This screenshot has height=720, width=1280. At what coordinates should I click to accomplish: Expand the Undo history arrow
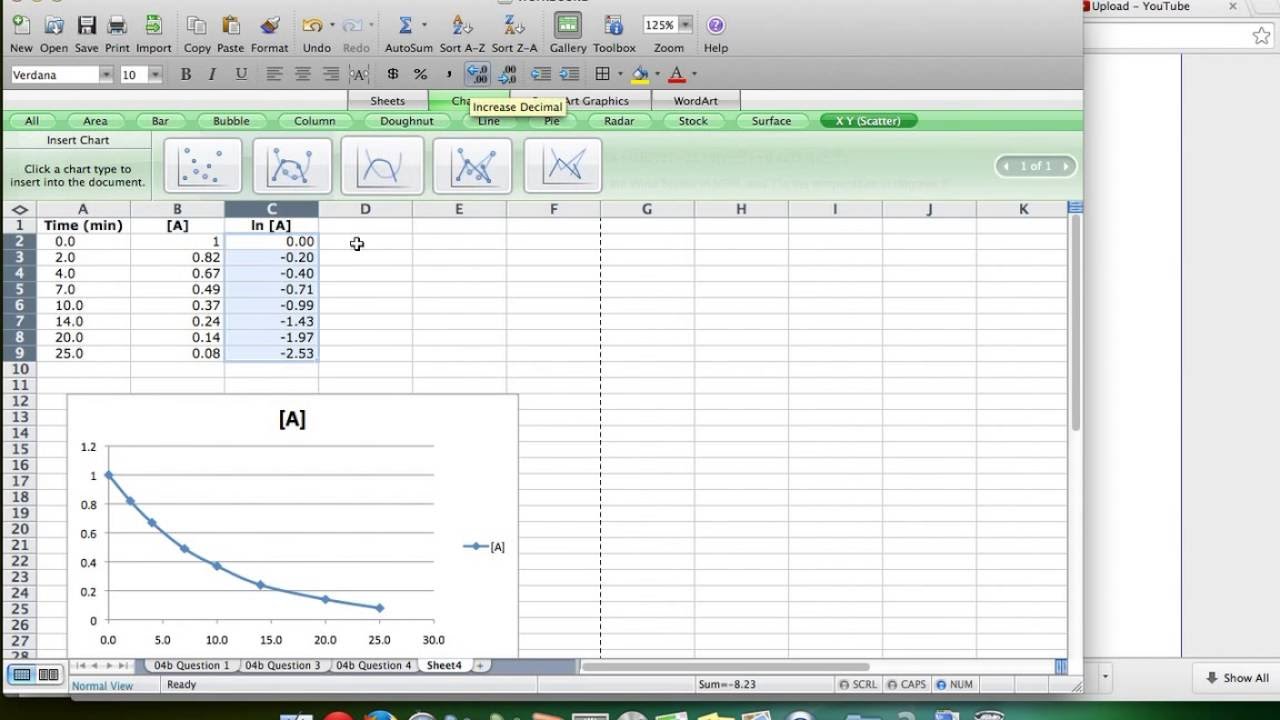[331, 26]
